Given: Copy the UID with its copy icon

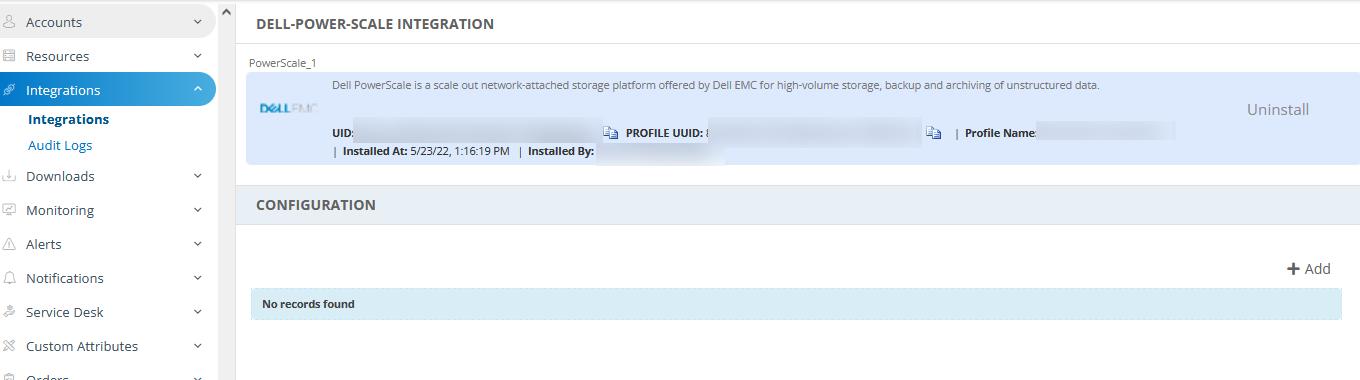Looking at the screenshot, I should [610, 133].
